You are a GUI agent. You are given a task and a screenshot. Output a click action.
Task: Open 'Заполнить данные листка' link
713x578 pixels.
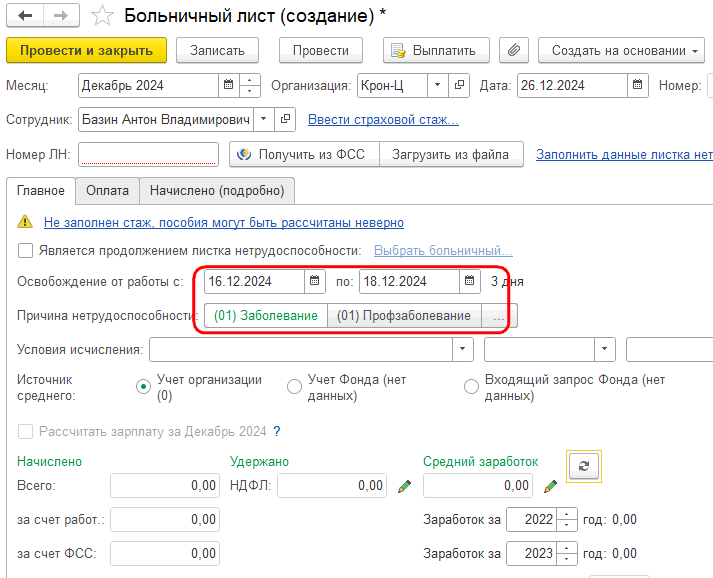624,155
